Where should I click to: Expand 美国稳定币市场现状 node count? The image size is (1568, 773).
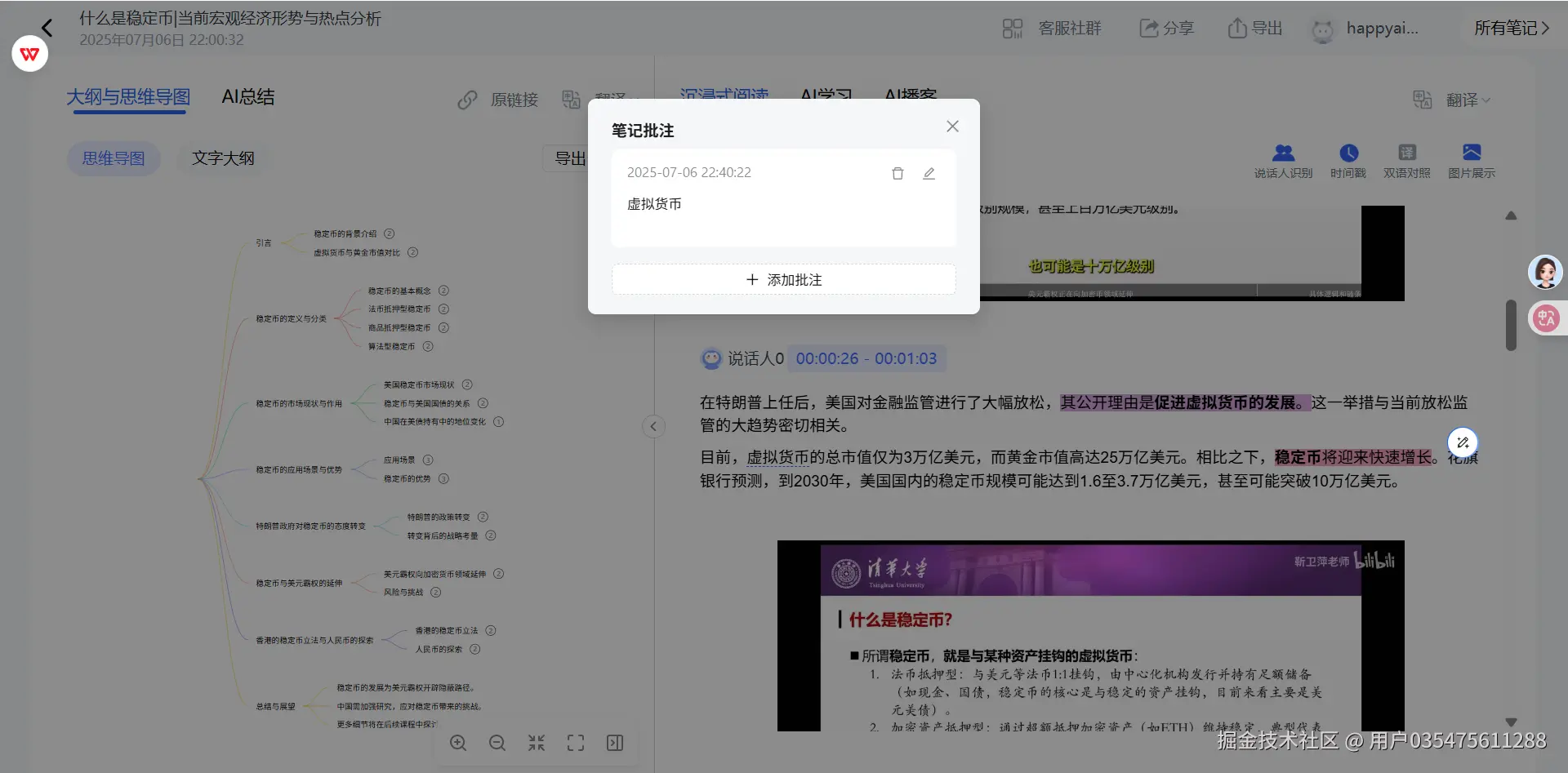[467, 384]
